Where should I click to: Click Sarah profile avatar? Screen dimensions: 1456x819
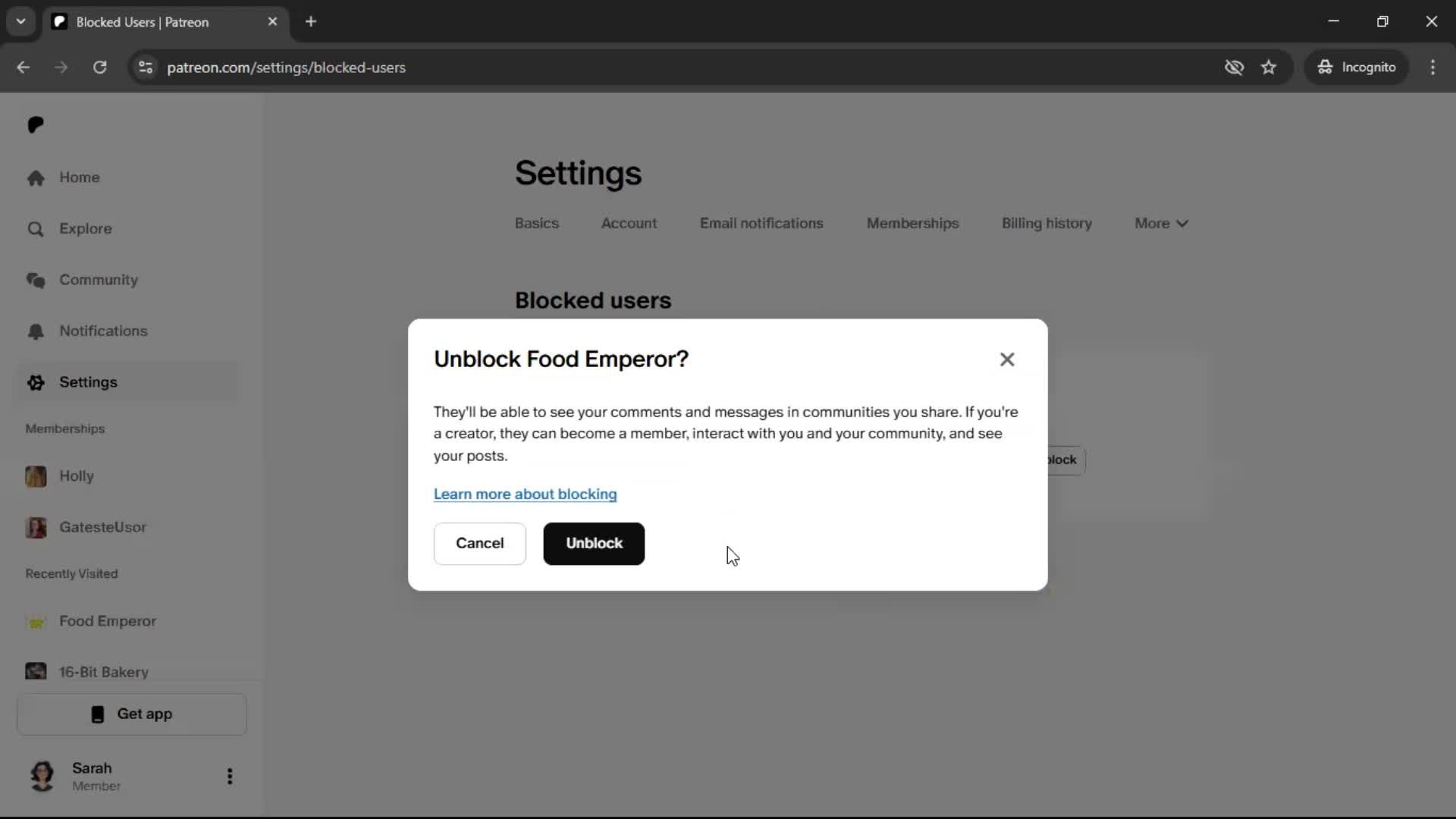(x=42, y=776)
